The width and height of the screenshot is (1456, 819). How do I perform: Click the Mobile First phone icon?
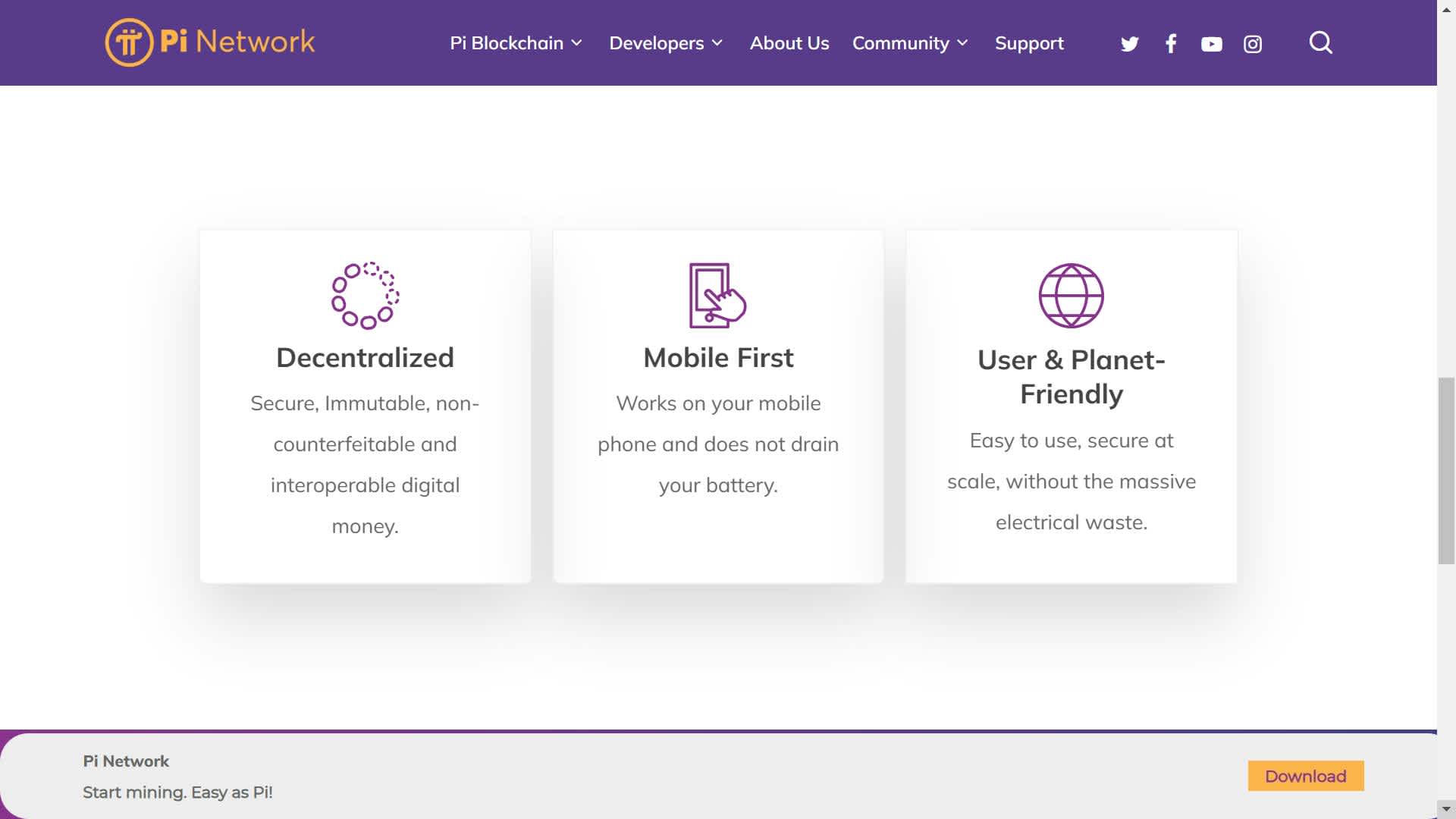tap(717, 296)
